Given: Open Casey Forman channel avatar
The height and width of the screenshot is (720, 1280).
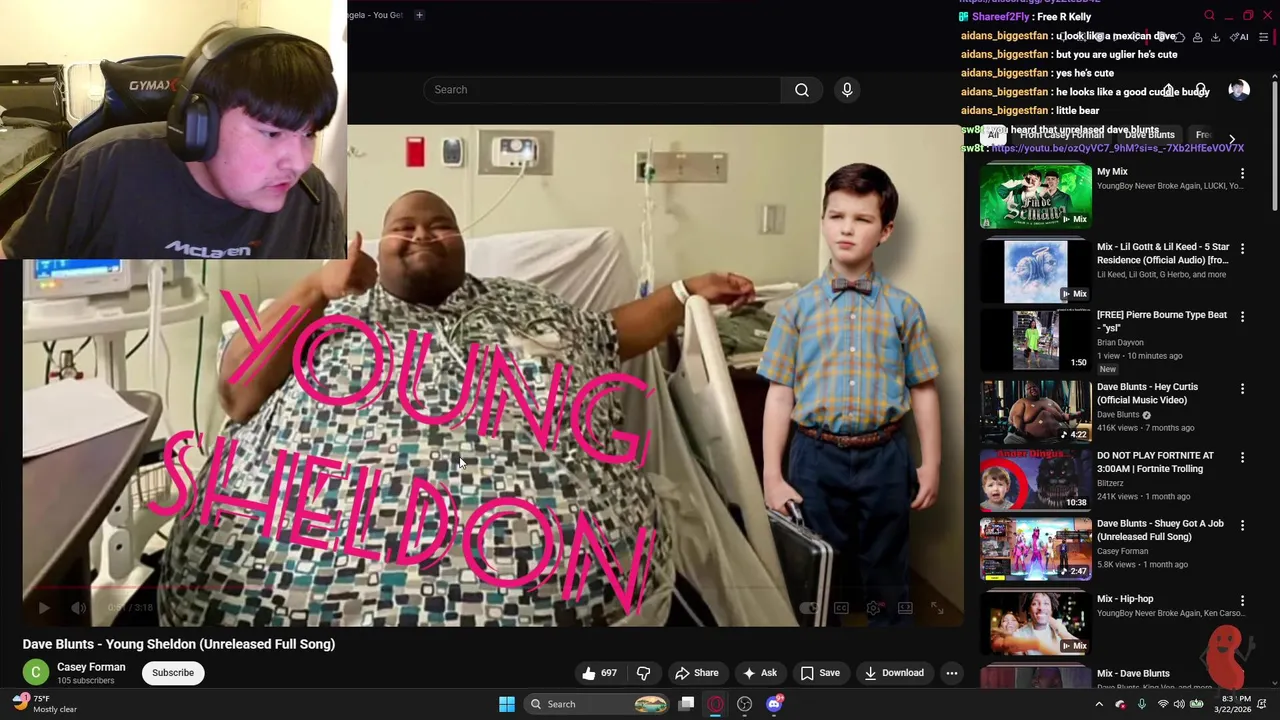Looking at the screenshot, I should pos(36,673).
